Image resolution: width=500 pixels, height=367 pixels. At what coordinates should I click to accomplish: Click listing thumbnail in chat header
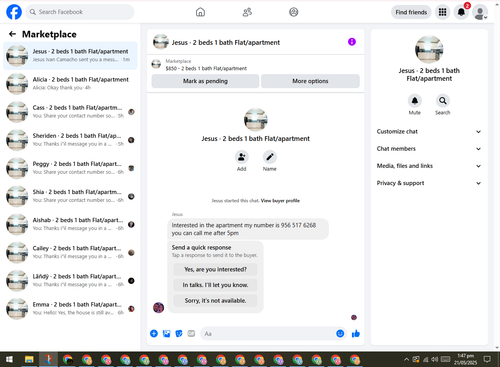(161, 42)
